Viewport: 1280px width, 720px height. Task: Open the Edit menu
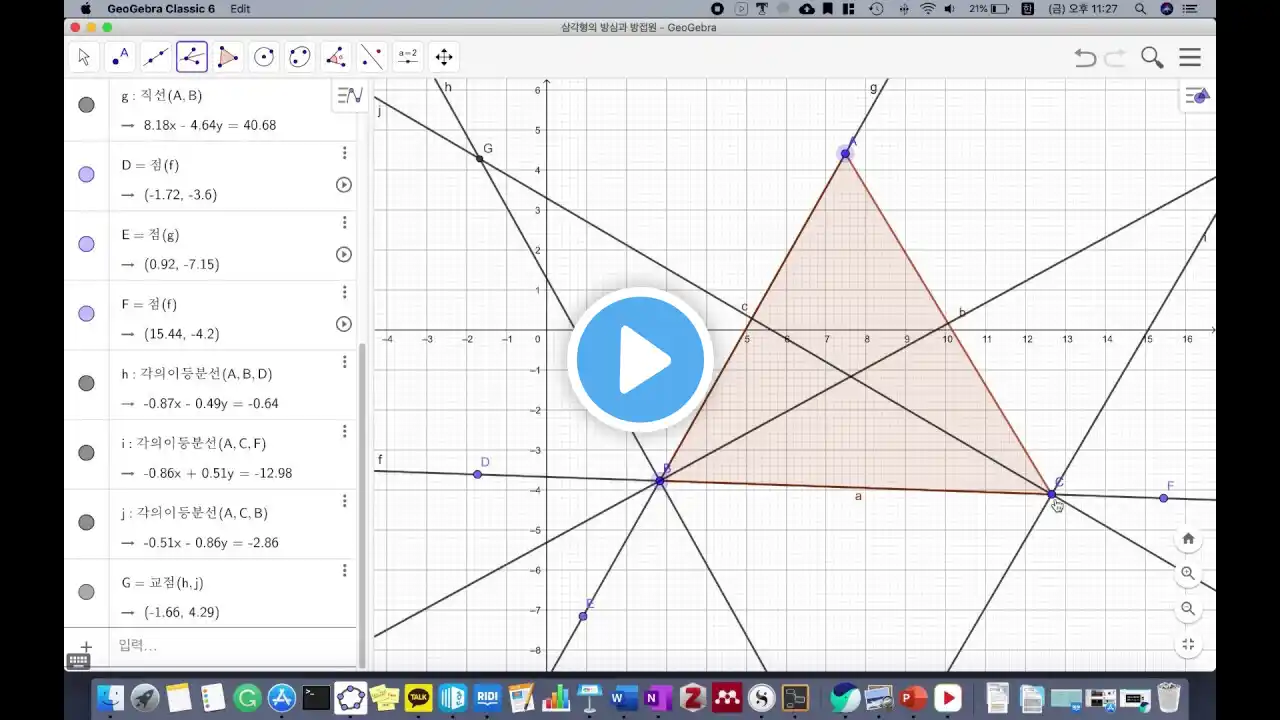240,8
